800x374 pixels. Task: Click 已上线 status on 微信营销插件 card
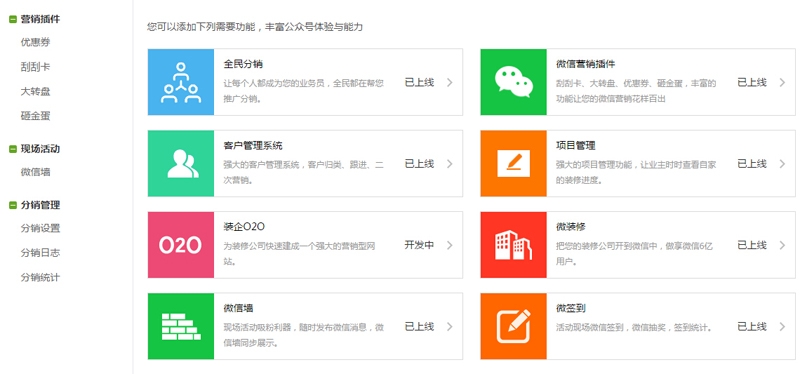pos(752,82)
